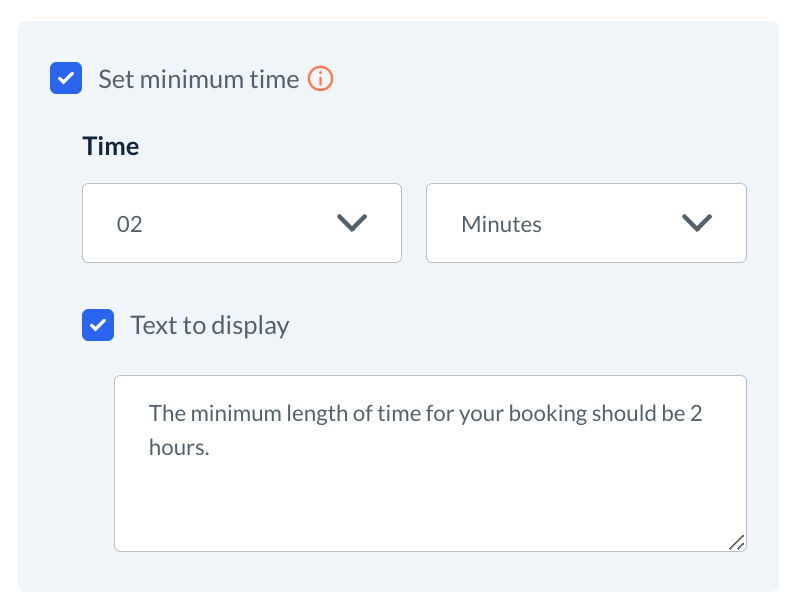Click the word "length" in the message text
The width and height of the screenshot is (806, 616).
320,413
